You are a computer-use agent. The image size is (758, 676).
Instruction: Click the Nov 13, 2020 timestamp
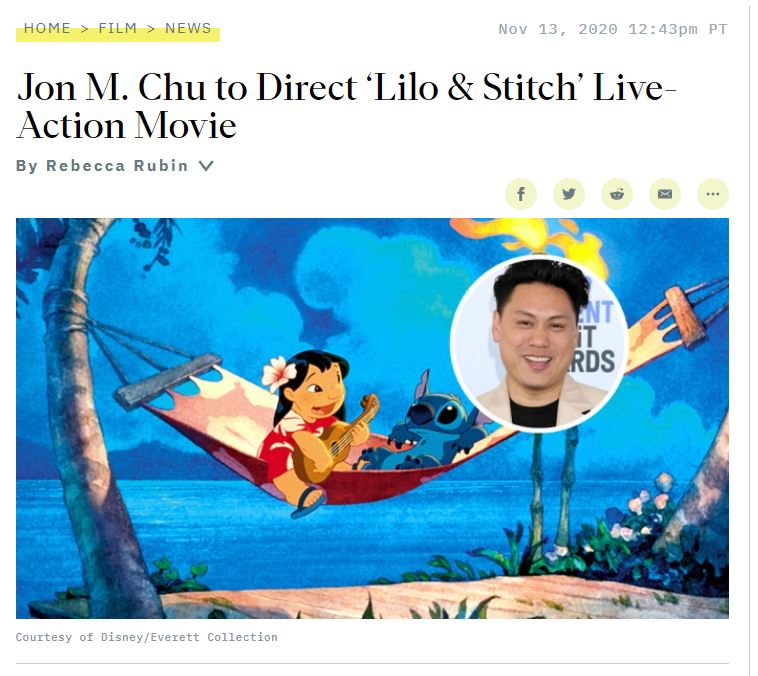pos(612,29)
